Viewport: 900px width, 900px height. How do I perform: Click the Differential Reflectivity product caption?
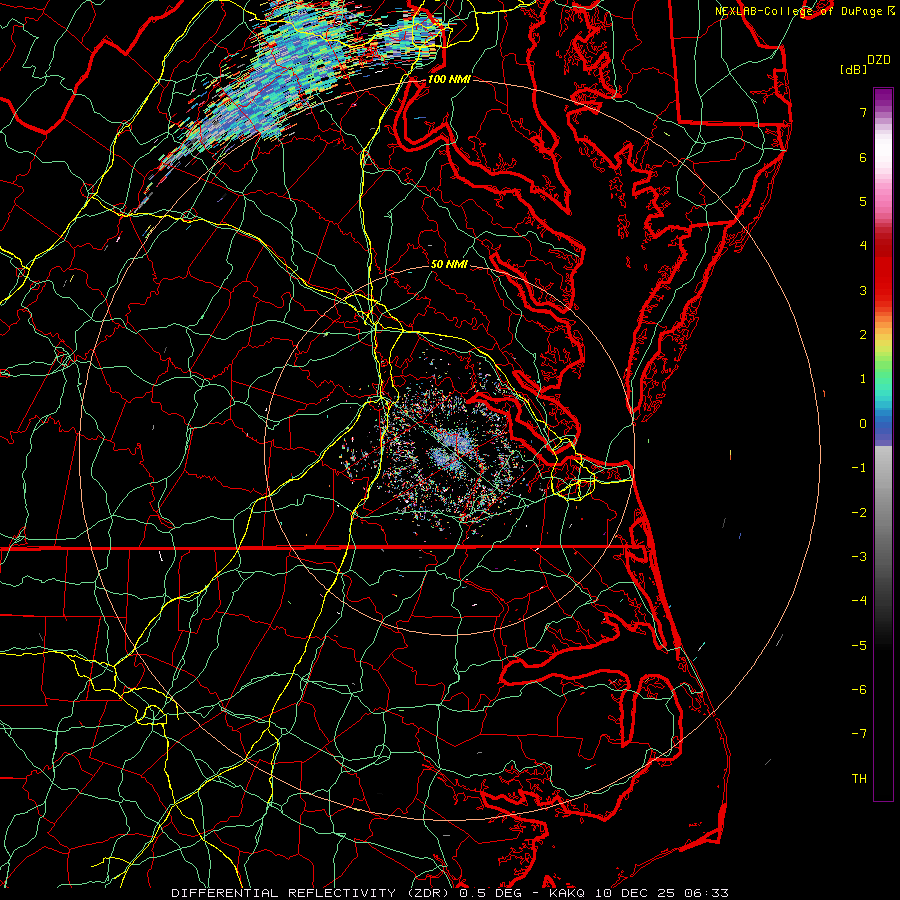[x=312, y=893]
